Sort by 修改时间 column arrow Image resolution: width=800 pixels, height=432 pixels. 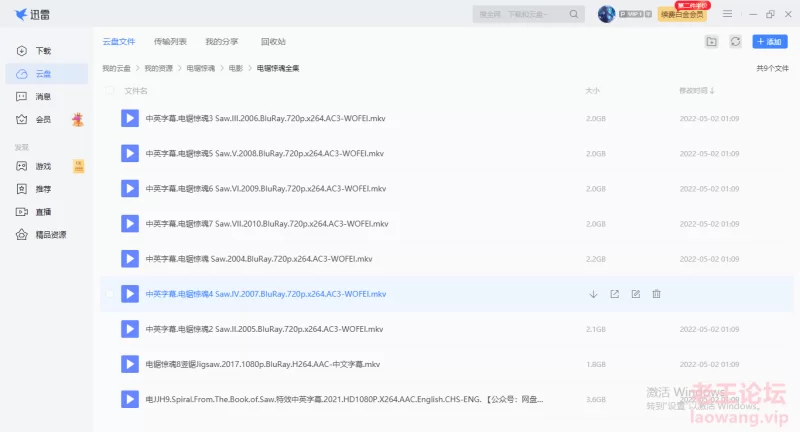pos(712,91)
